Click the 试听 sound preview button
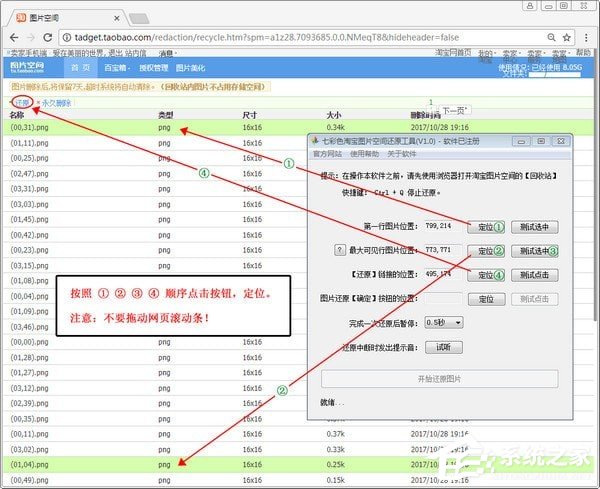This screenshot has width=600, height=489. (x=443, y=346)
